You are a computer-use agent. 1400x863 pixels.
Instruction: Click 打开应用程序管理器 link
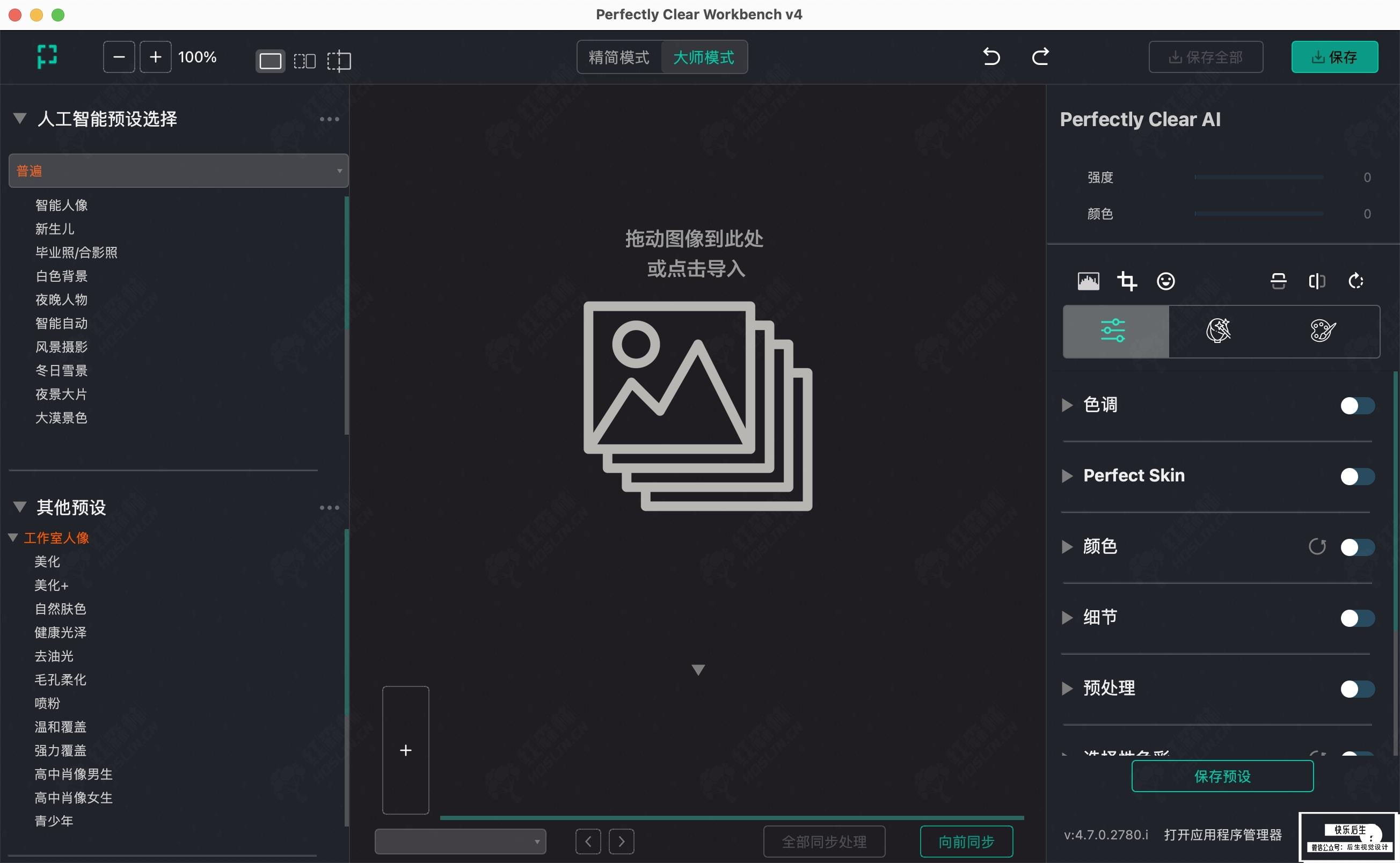click(1222, 835)
